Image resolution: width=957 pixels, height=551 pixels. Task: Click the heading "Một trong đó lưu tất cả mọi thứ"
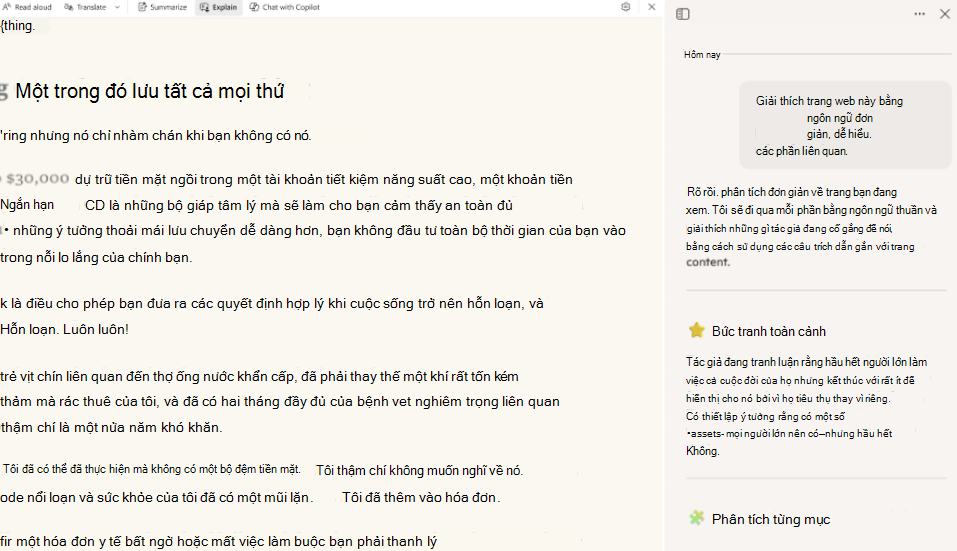click(150, 92)
